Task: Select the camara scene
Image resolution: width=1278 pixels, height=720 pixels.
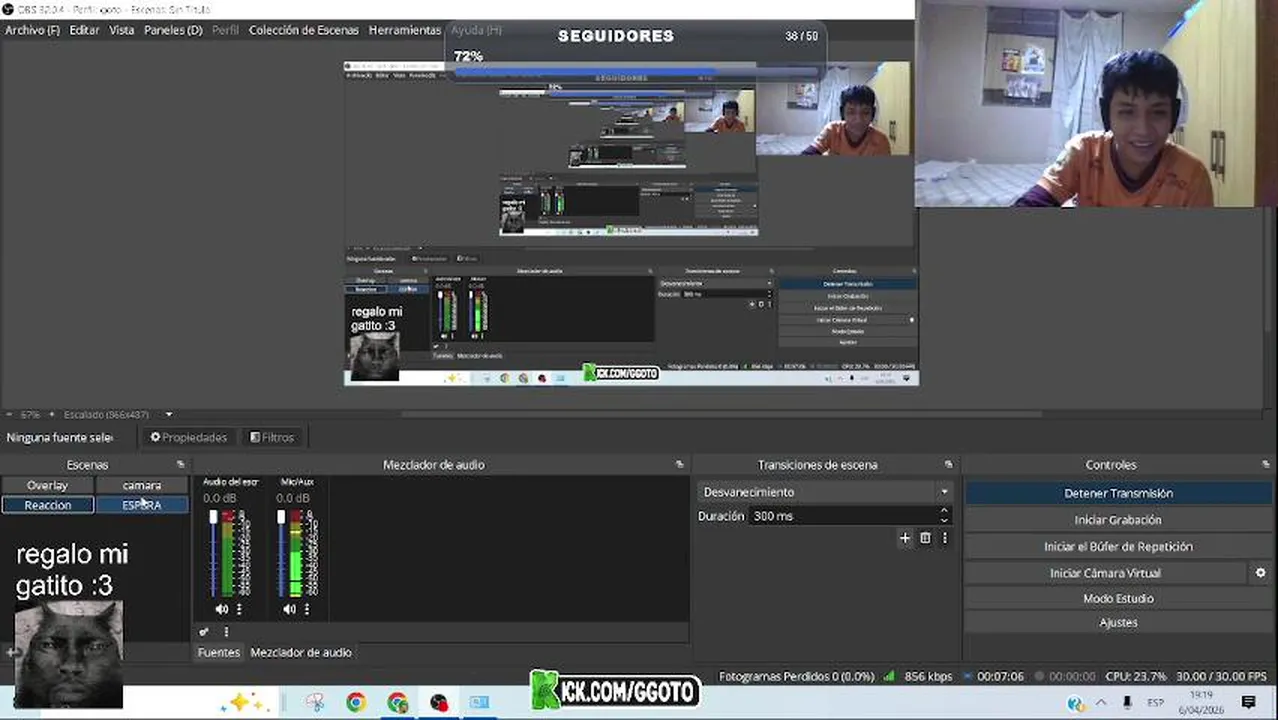Action: [x=141, y=485]
